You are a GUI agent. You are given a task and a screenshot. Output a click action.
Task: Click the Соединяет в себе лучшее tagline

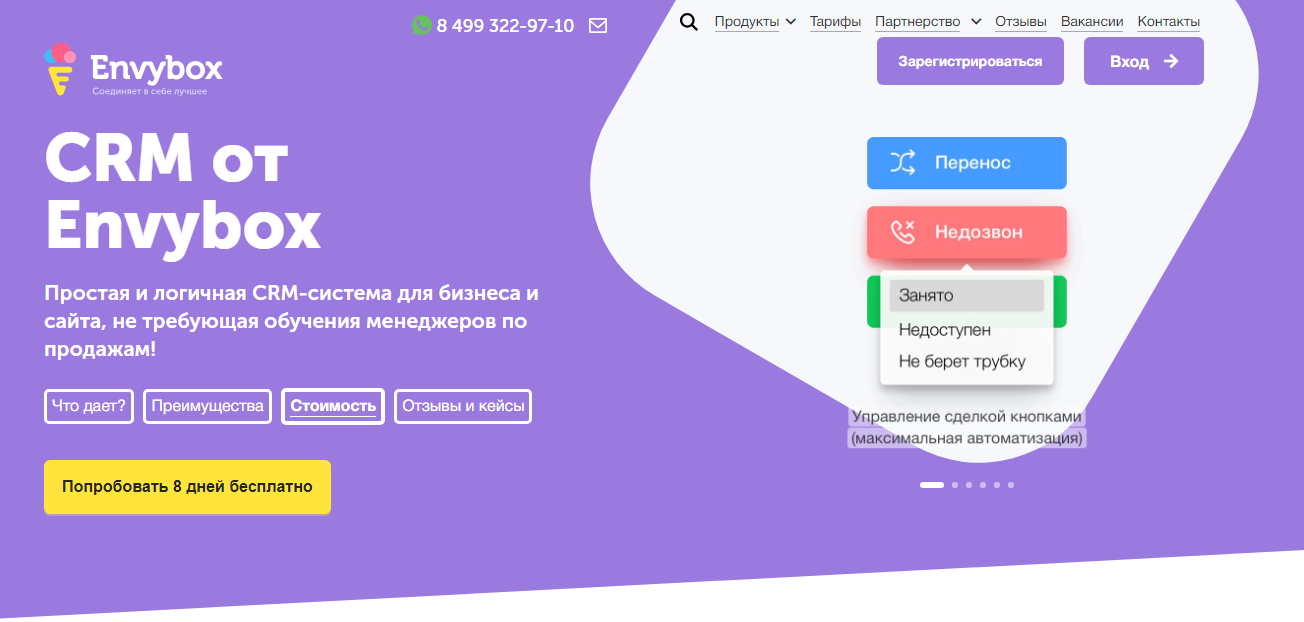tap(150, 92)
